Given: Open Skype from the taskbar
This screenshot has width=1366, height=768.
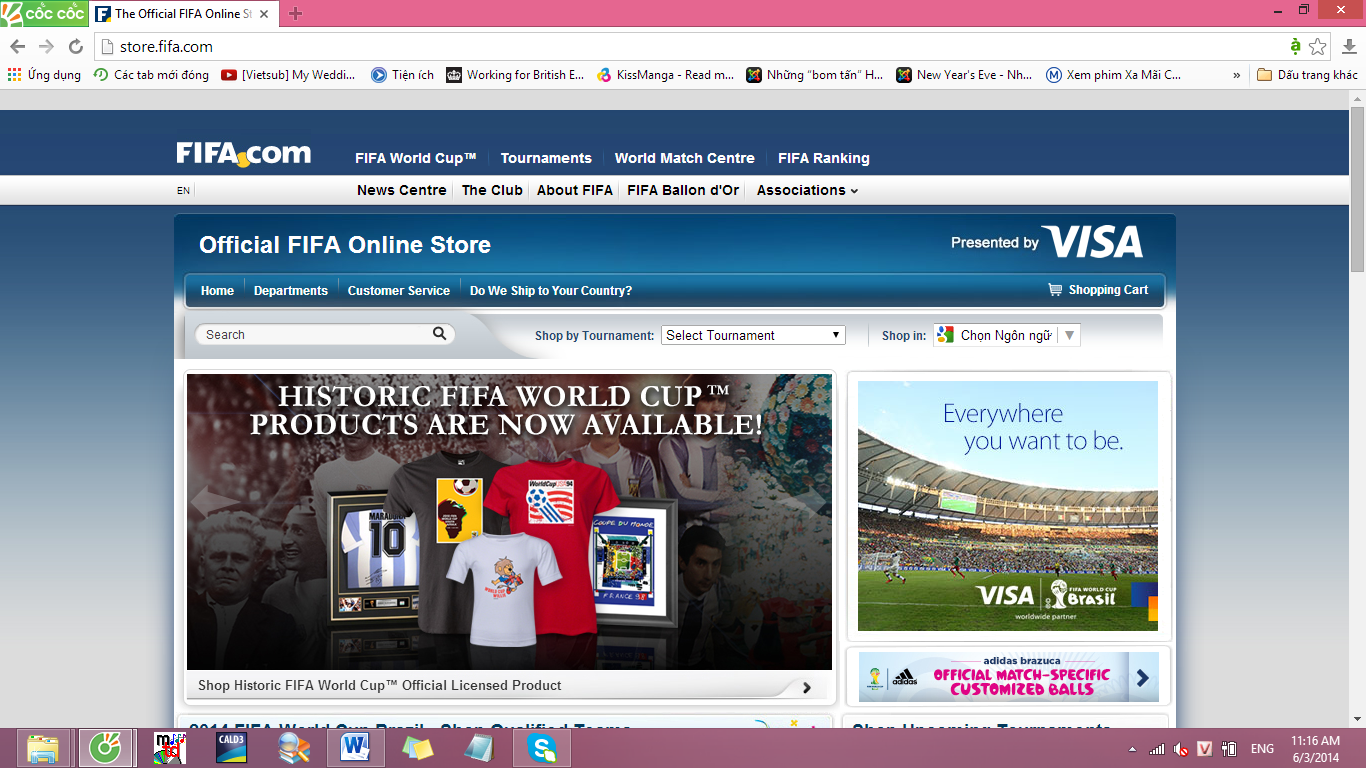Looking at the screenshot, I should tap(542, 748).
